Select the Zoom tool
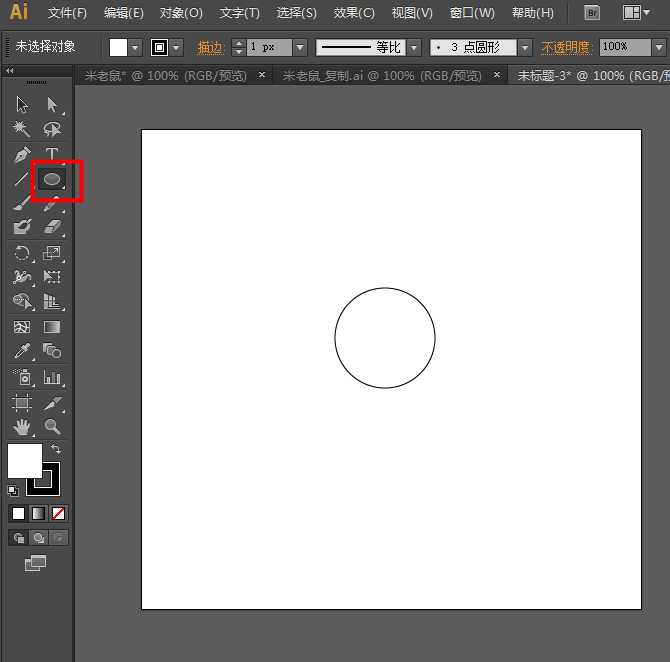This screenshot has width=670, height=662. click(x=52, y=427)
